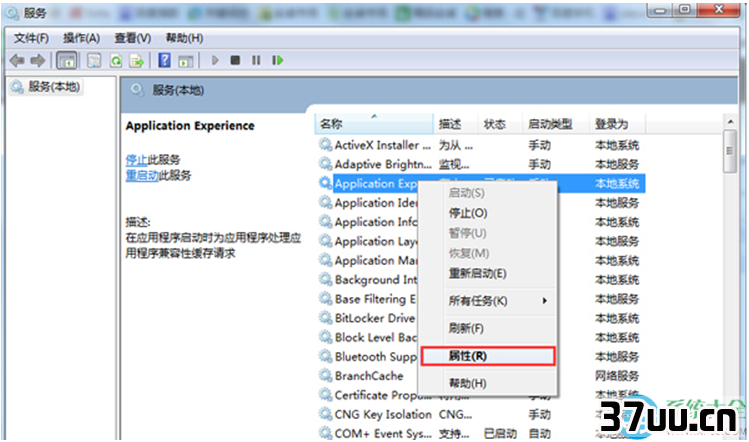Select the CNG Key Isolation row
Screen dimensions: 749x442
(x=480, y=414)
